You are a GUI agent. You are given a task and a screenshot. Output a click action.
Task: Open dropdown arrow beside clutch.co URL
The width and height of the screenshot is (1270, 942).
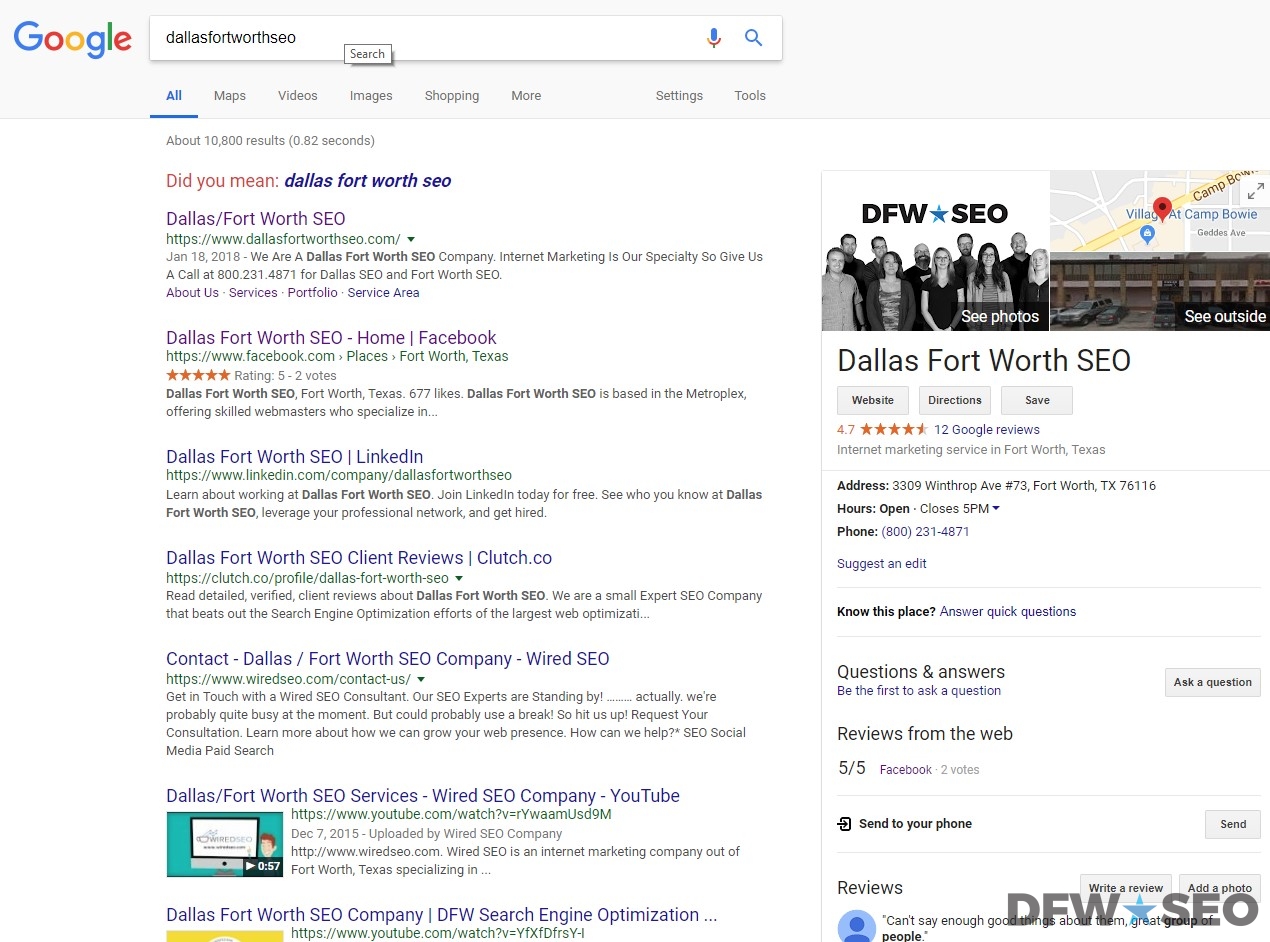[459, 578]
